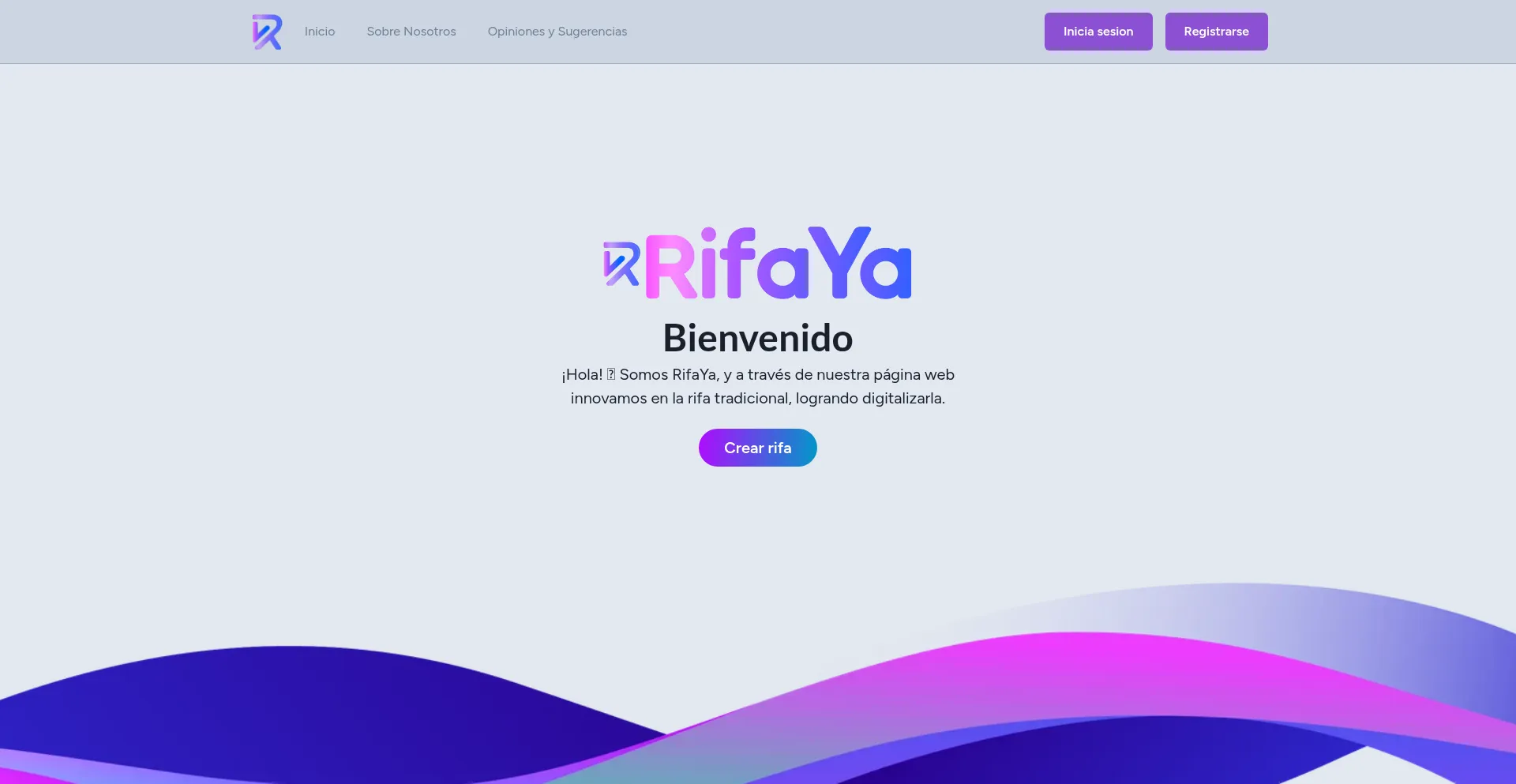Click the RifaYa logo in the navbar

[x=267, y=32]
